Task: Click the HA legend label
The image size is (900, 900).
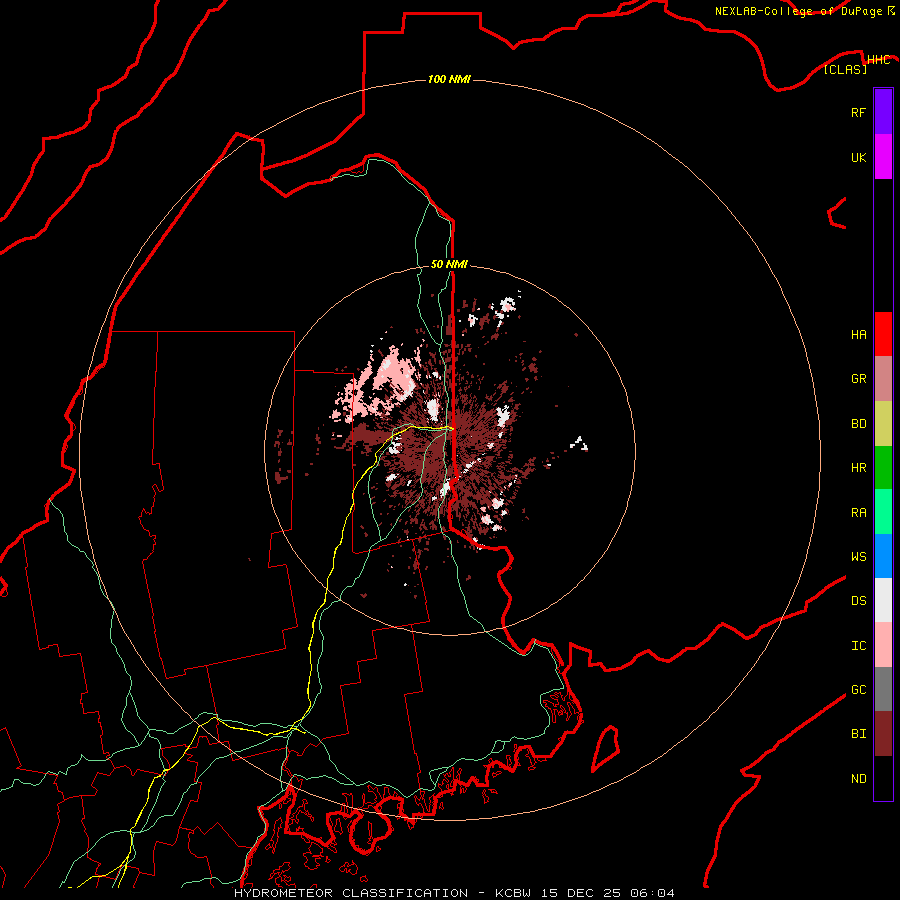Action: (x=858, y=335)
